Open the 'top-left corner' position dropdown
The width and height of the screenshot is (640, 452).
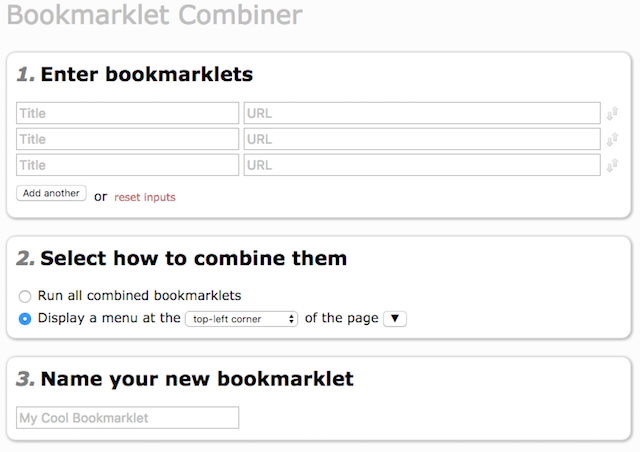coord(241,319)
